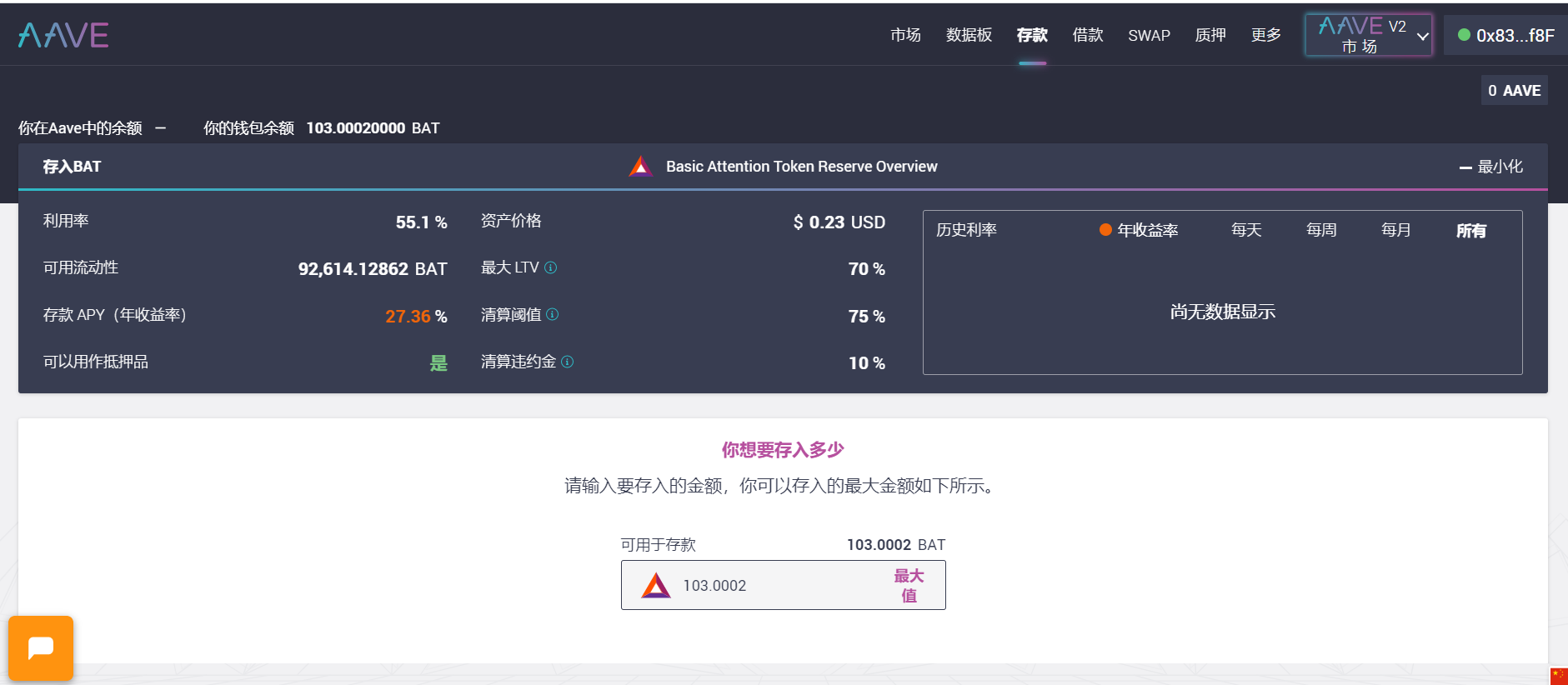Click the 0 AAVE balance button
This screenshot has width=1568, height=685.
(x=1514, y=90)
